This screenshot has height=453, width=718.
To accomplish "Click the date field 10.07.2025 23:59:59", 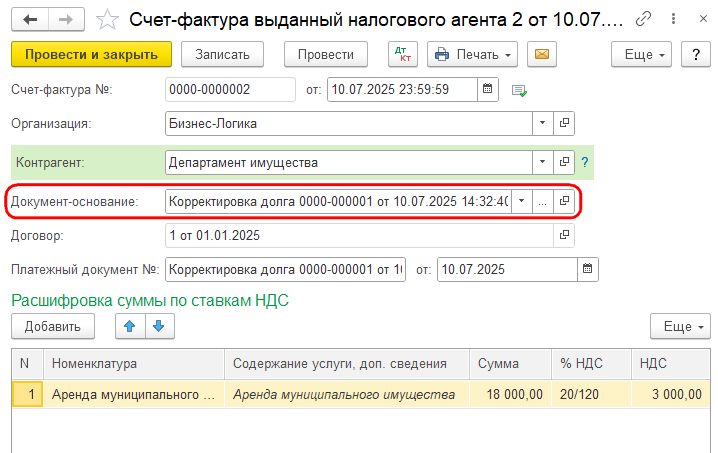I will coord(403,89).
